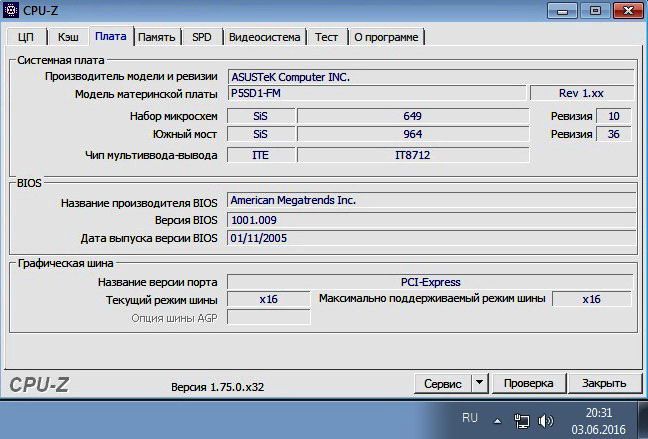Click the version text Версия 1.75.0.x32

(x=217, y=387)
